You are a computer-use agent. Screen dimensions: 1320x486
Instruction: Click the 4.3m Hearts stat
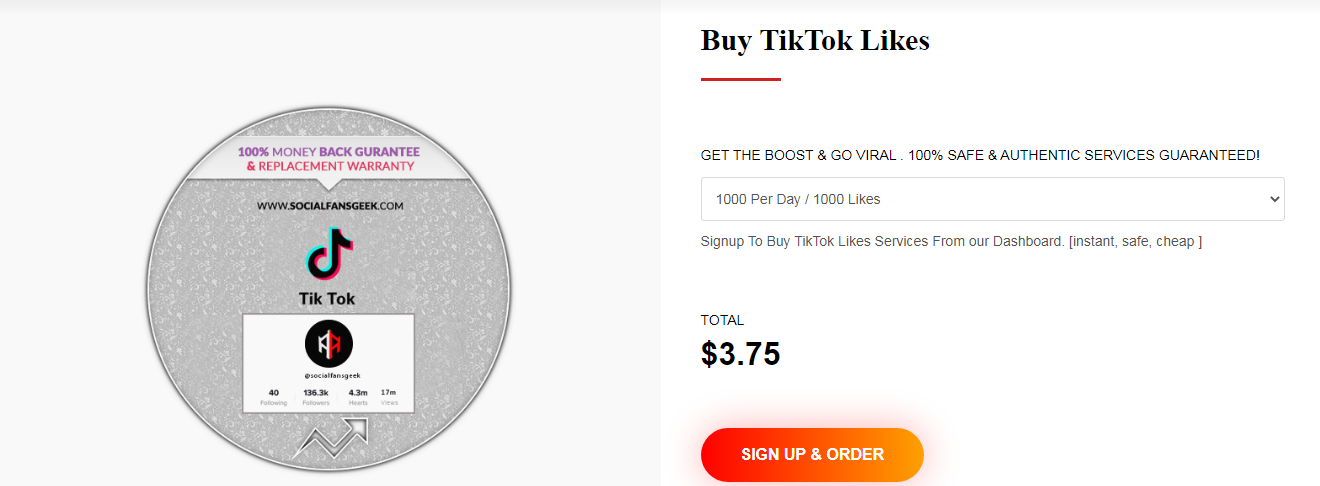point(358,396)
